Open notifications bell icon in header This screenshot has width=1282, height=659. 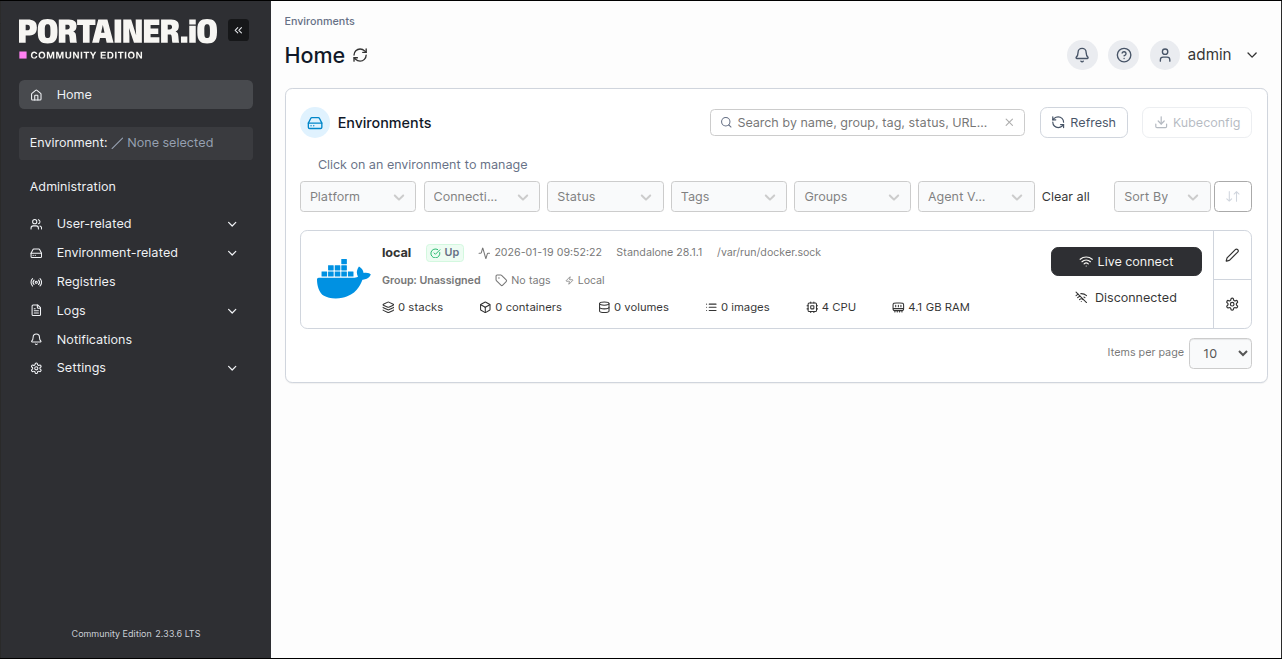click(x=1082, y=55)
